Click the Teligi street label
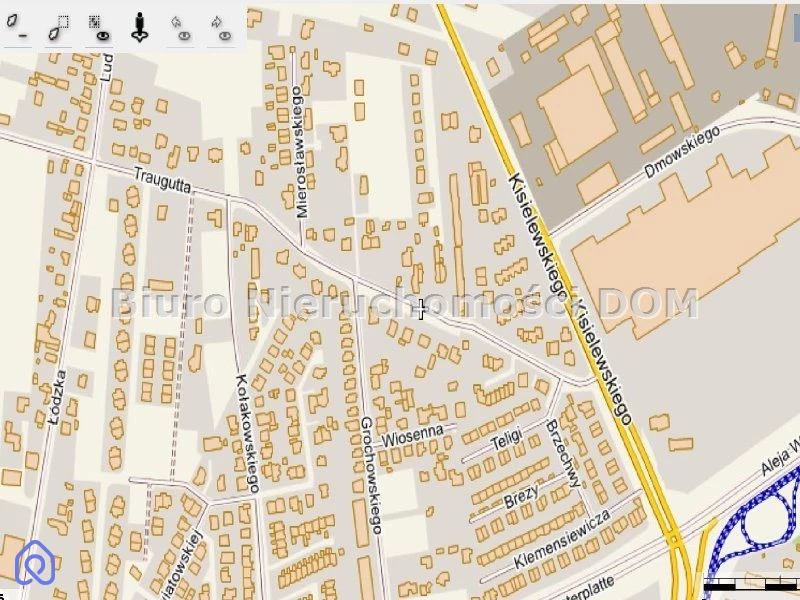The width and height of the screenshot is (800, 600). pos(507,440)
